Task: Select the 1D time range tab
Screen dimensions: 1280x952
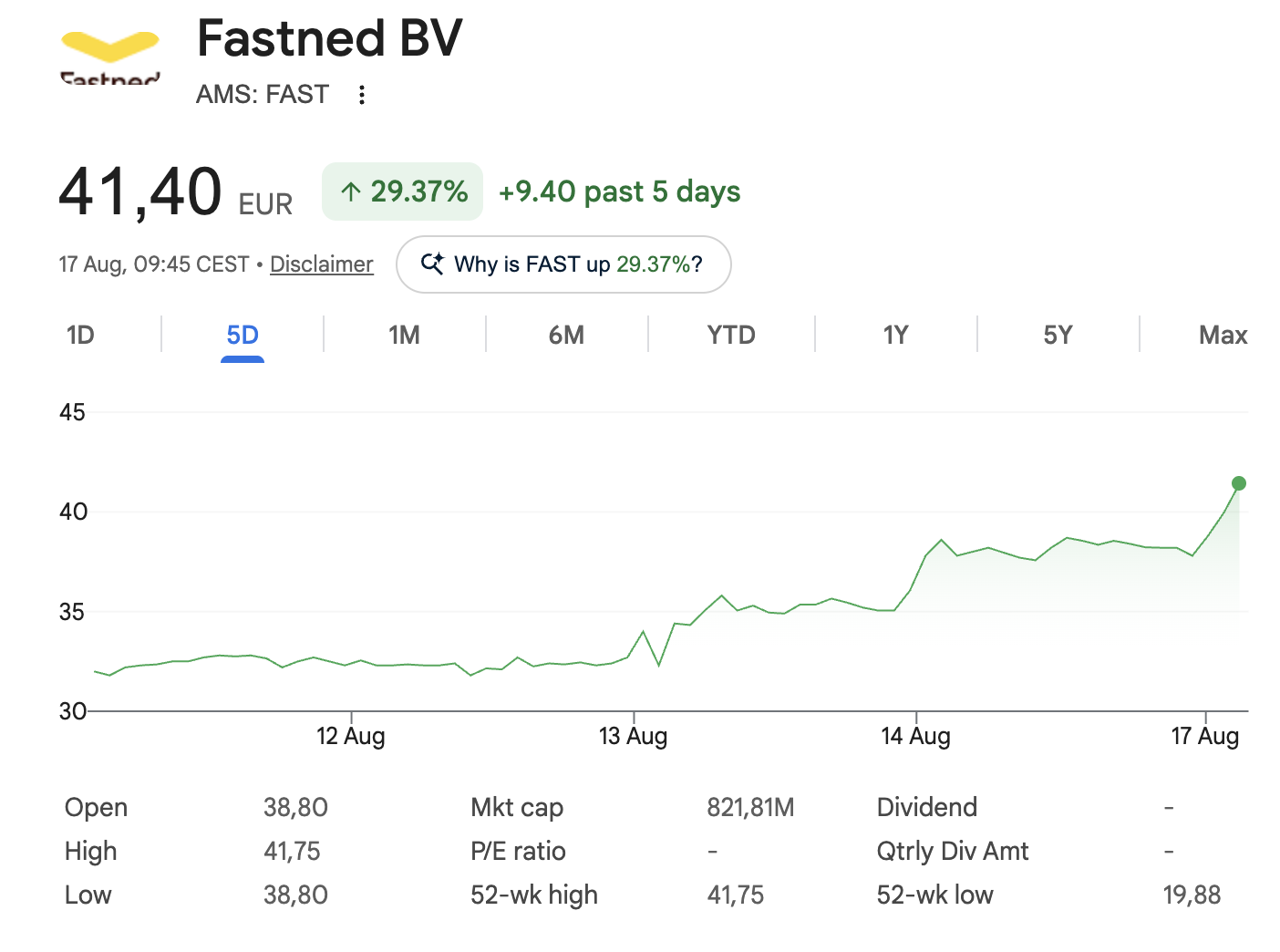Action: (x=80, y=336)
